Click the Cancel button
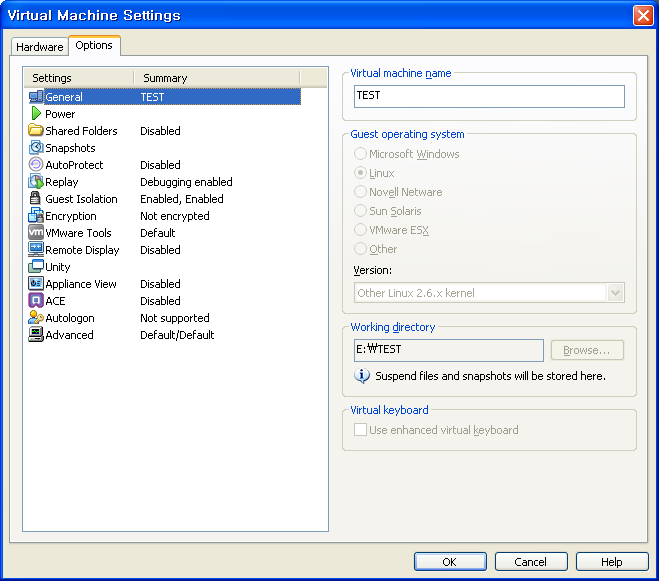The height and width of the screenshot is (581, 659). click(x=531, y=562)
